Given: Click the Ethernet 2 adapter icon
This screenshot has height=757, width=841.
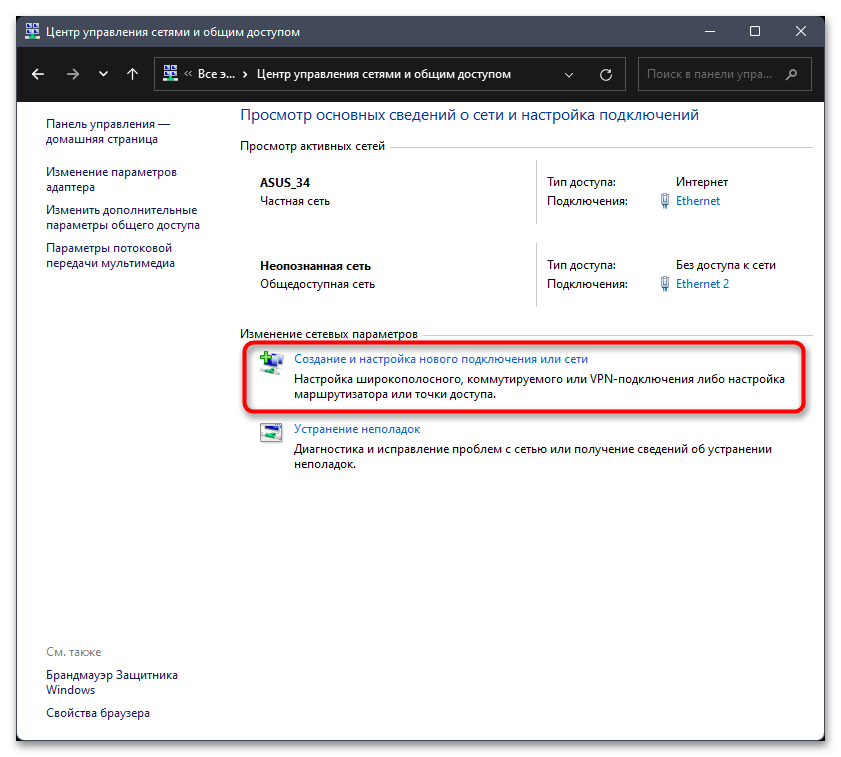Looking at the screenshot, I should tap(665, 284).
